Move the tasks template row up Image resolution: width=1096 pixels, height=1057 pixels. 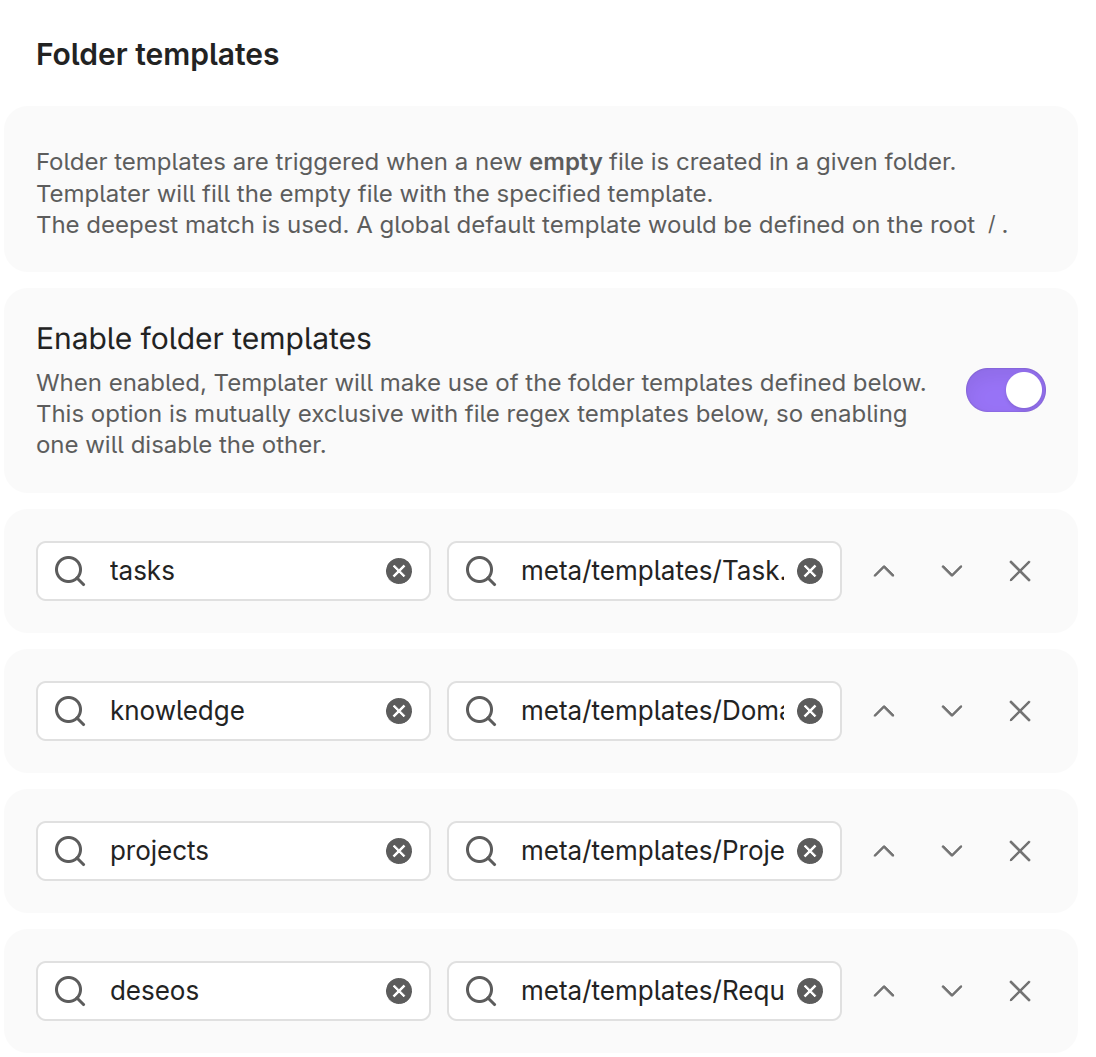883,571
